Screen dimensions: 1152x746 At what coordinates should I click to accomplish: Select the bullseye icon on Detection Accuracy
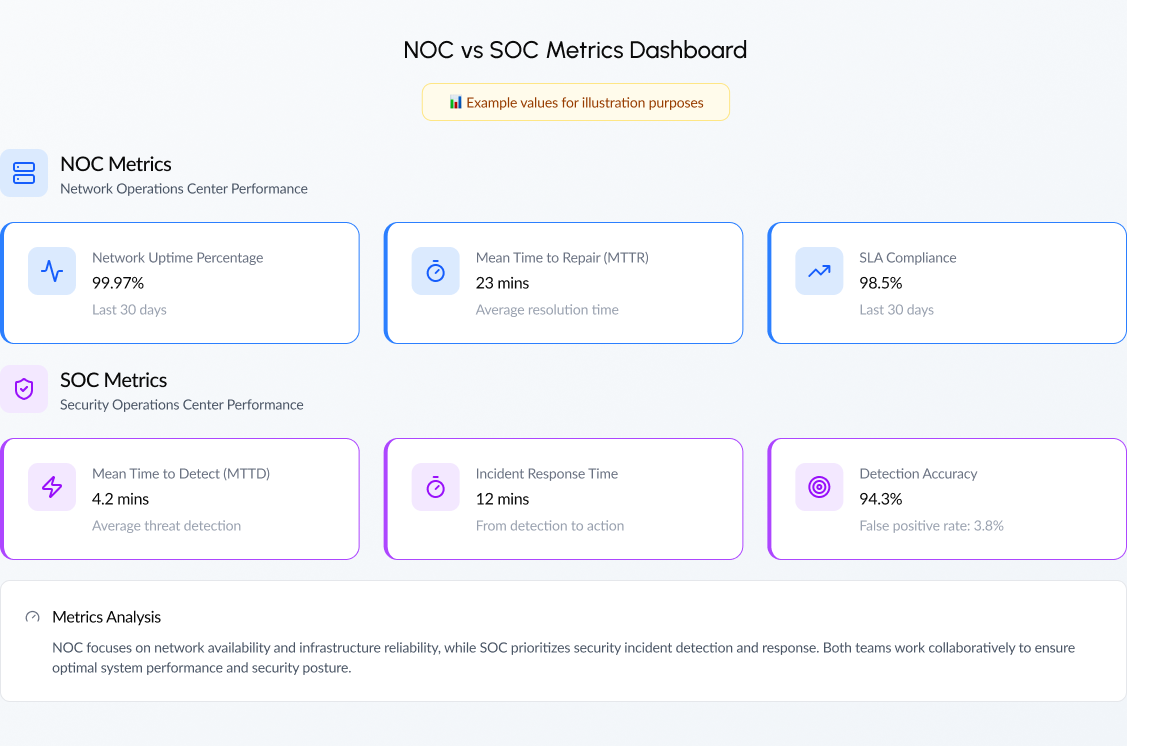click(819, 486)
